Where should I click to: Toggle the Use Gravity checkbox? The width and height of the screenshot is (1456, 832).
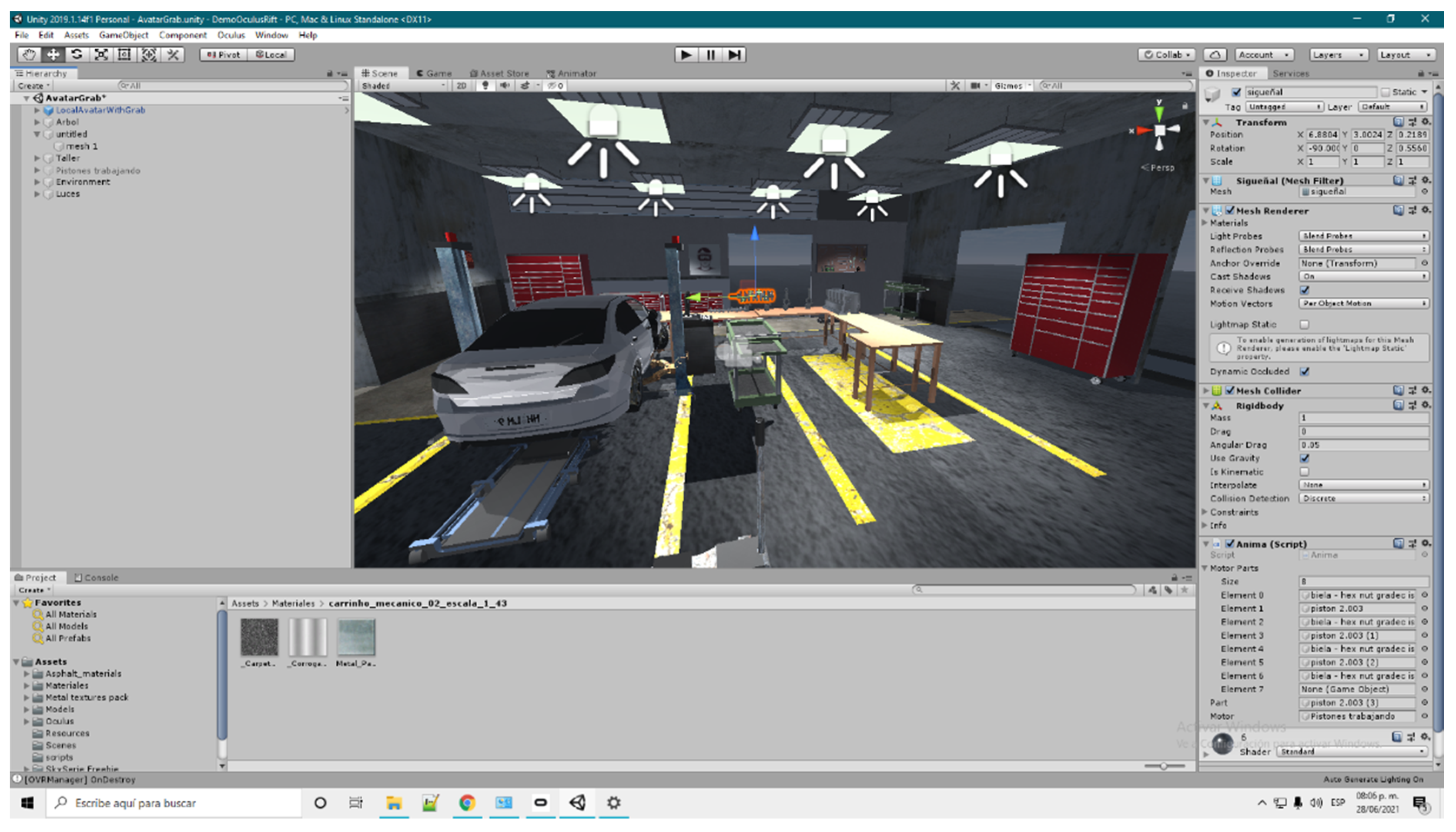(1305, 458)
